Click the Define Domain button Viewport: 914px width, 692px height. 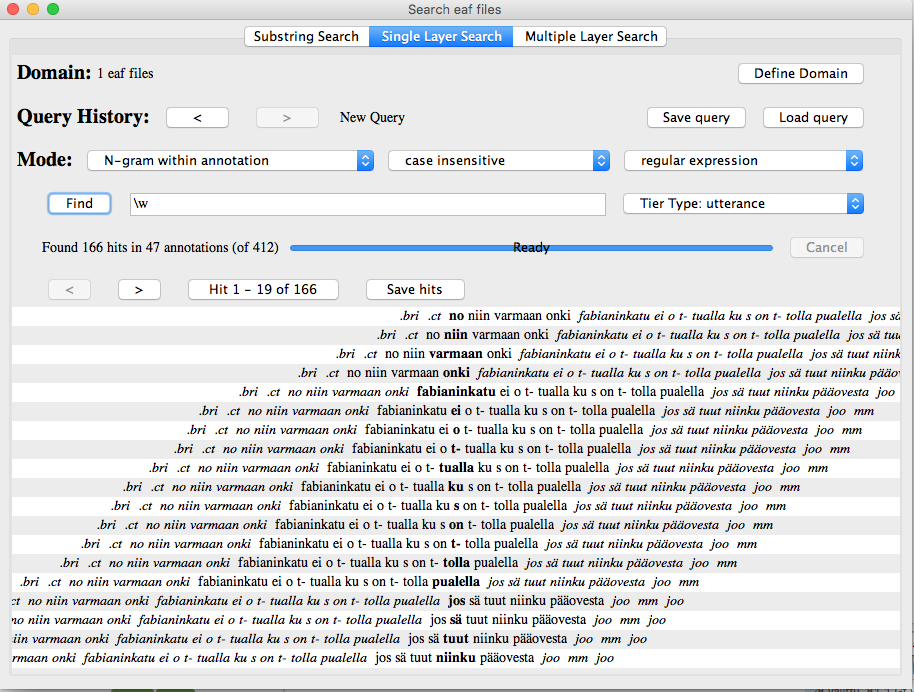pyautogui.click(x=801, y=73)
